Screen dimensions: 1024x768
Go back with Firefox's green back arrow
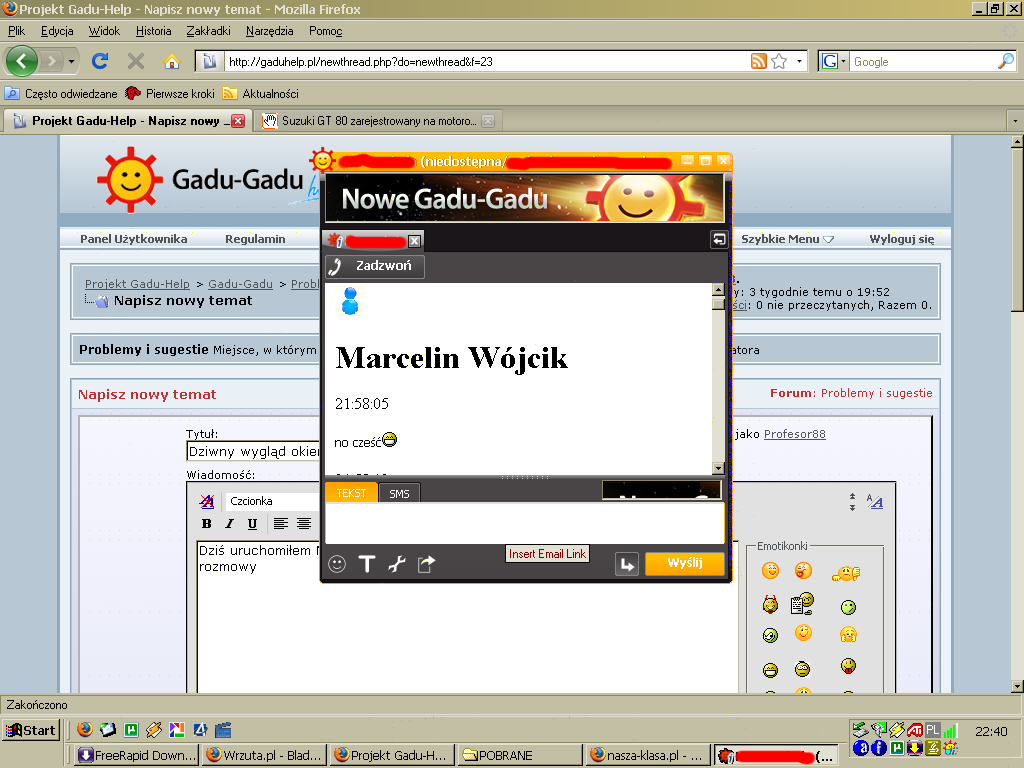pyautogui.click(x=22, y=61)
